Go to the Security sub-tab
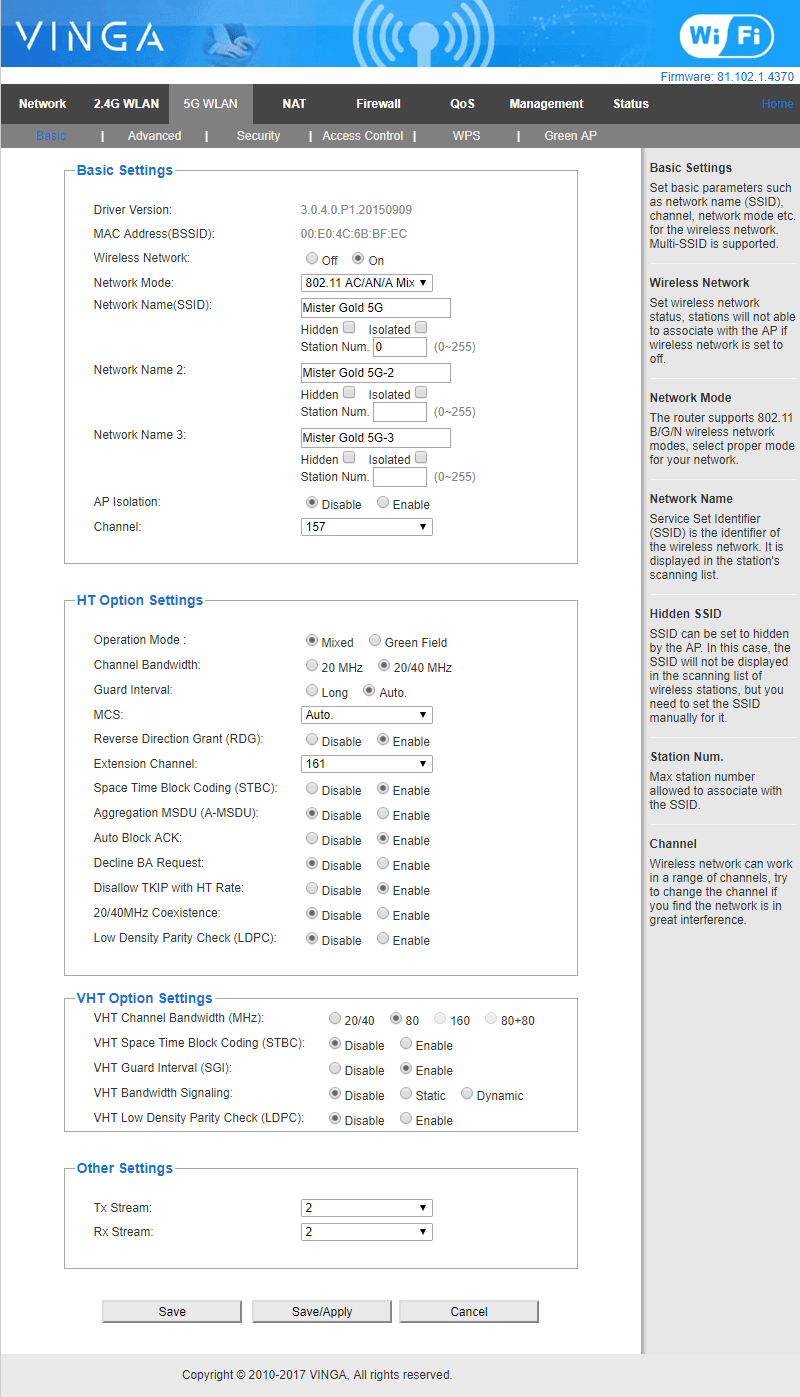Screen dimensions: 800x1397 [258, 136]
